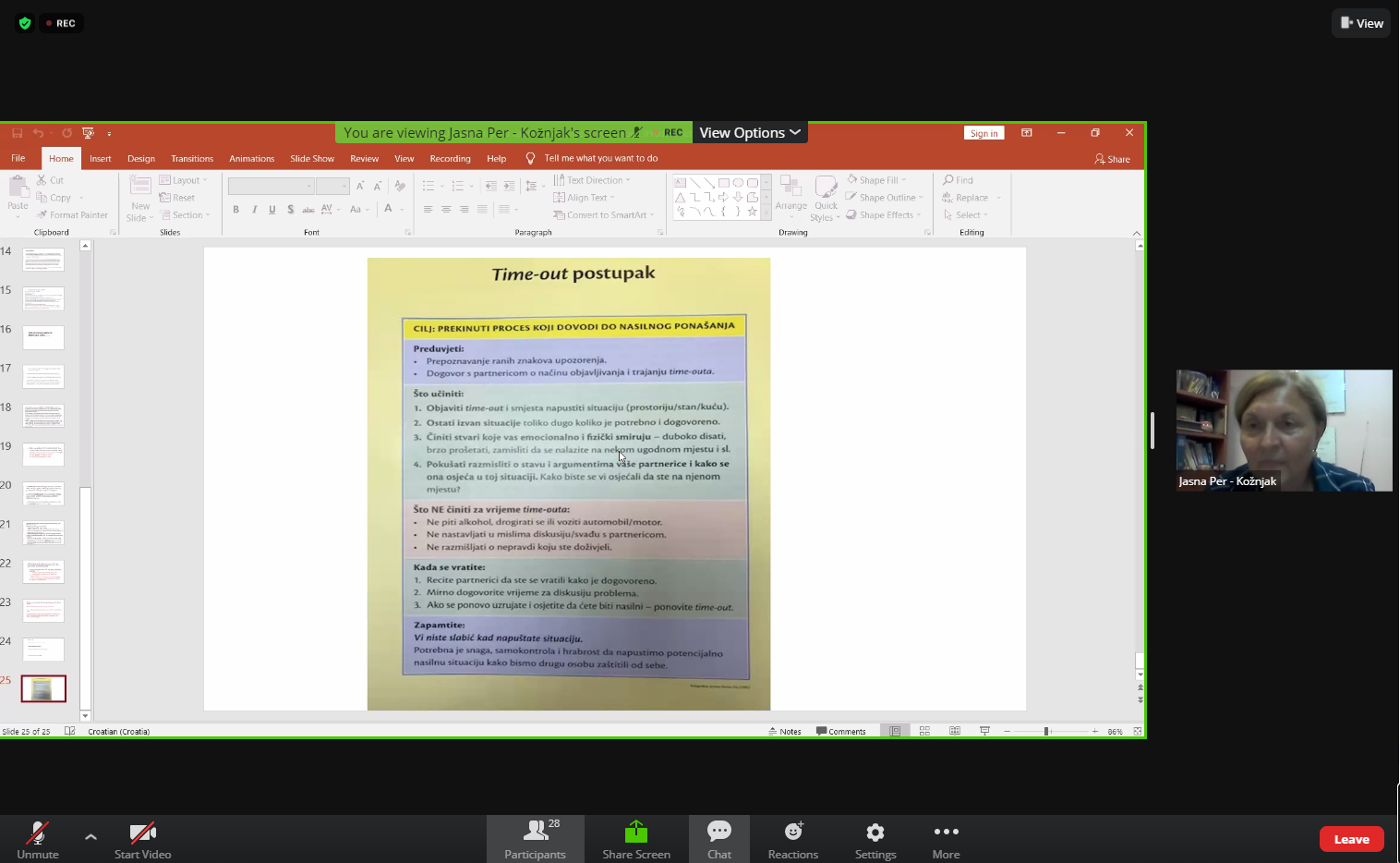Image resolution: width=1400 pixels, height=863 pixels.
Task: Open Zoom Reactions menu
Action: [792, 839]
